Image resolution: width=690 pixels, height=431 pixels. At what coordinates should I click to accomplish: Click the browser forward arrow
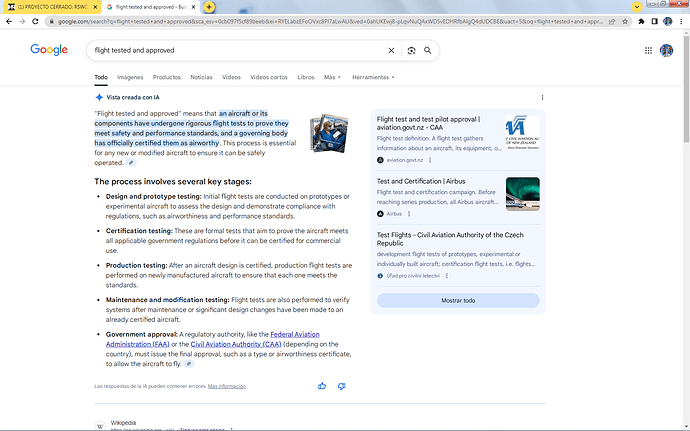click(x=22, y=21)
